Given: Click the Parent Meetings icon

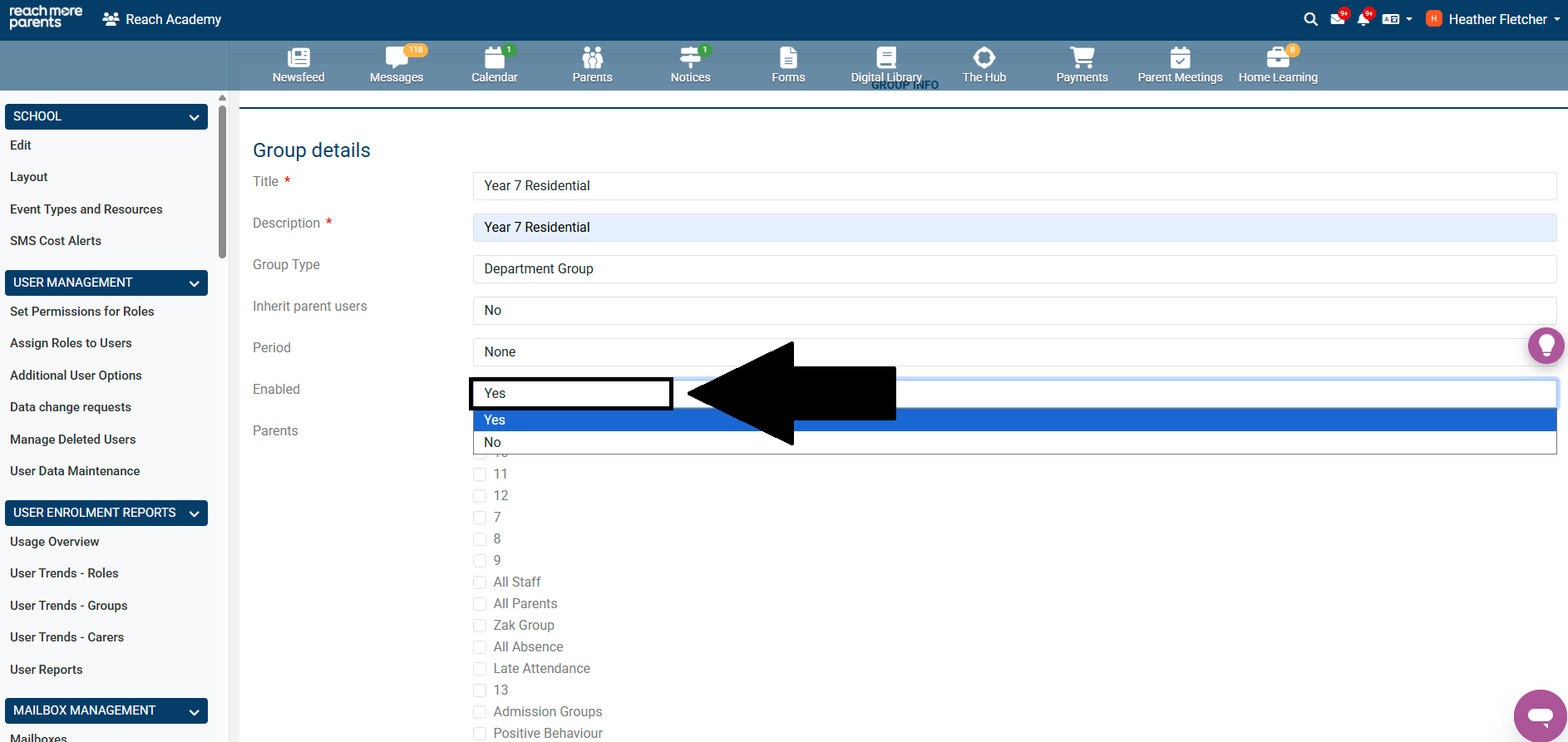Looking at the screenshot, I should (1180, 57).
